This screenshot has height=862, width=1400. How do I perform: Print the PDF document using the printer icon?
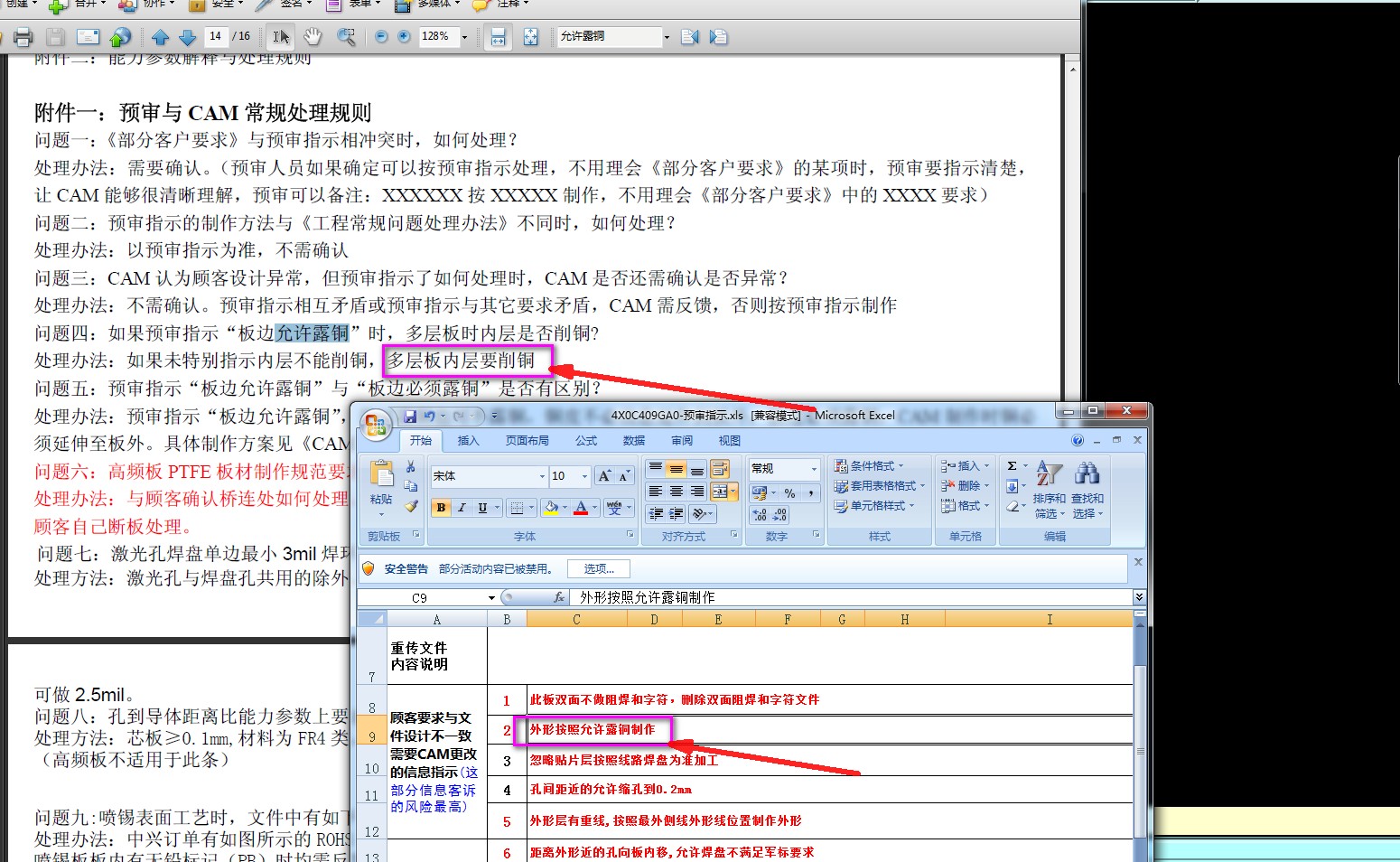pyautogui.click(x=23, y=37)
